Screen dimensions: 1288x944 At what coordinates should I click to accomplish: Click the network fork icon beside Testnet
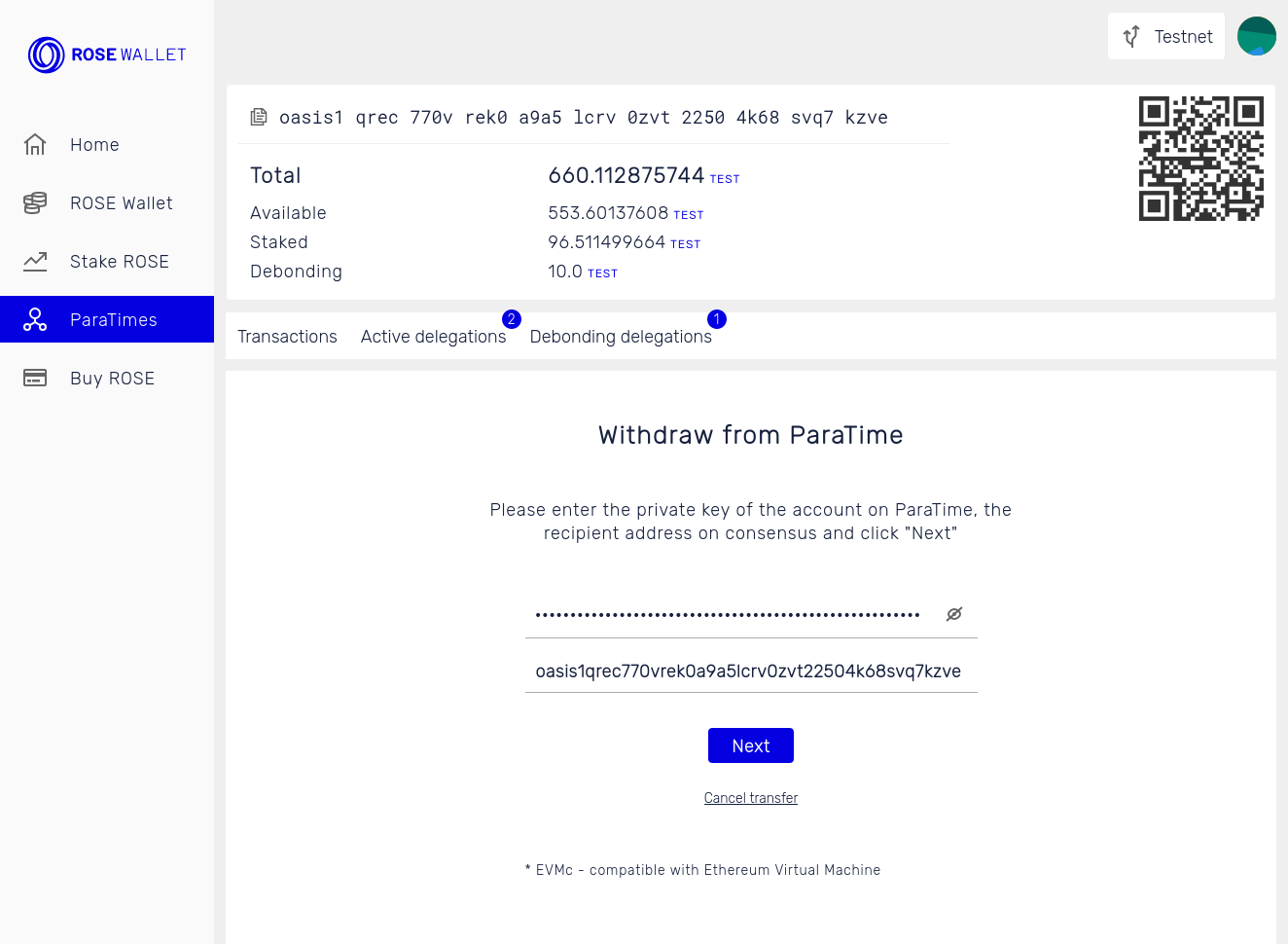pyautogui.click(x=1130, y=36)
